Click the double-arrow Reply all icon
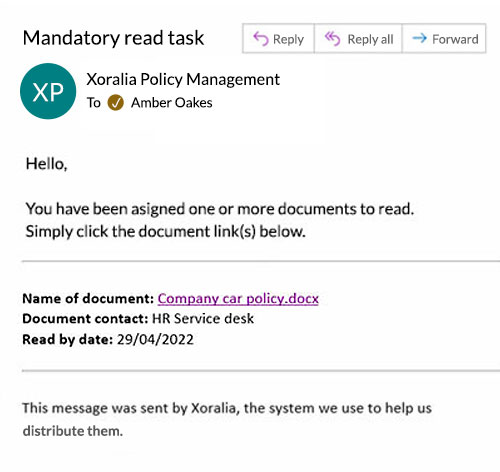The width and height of the screenshot is (500, 472). [332, 39]
